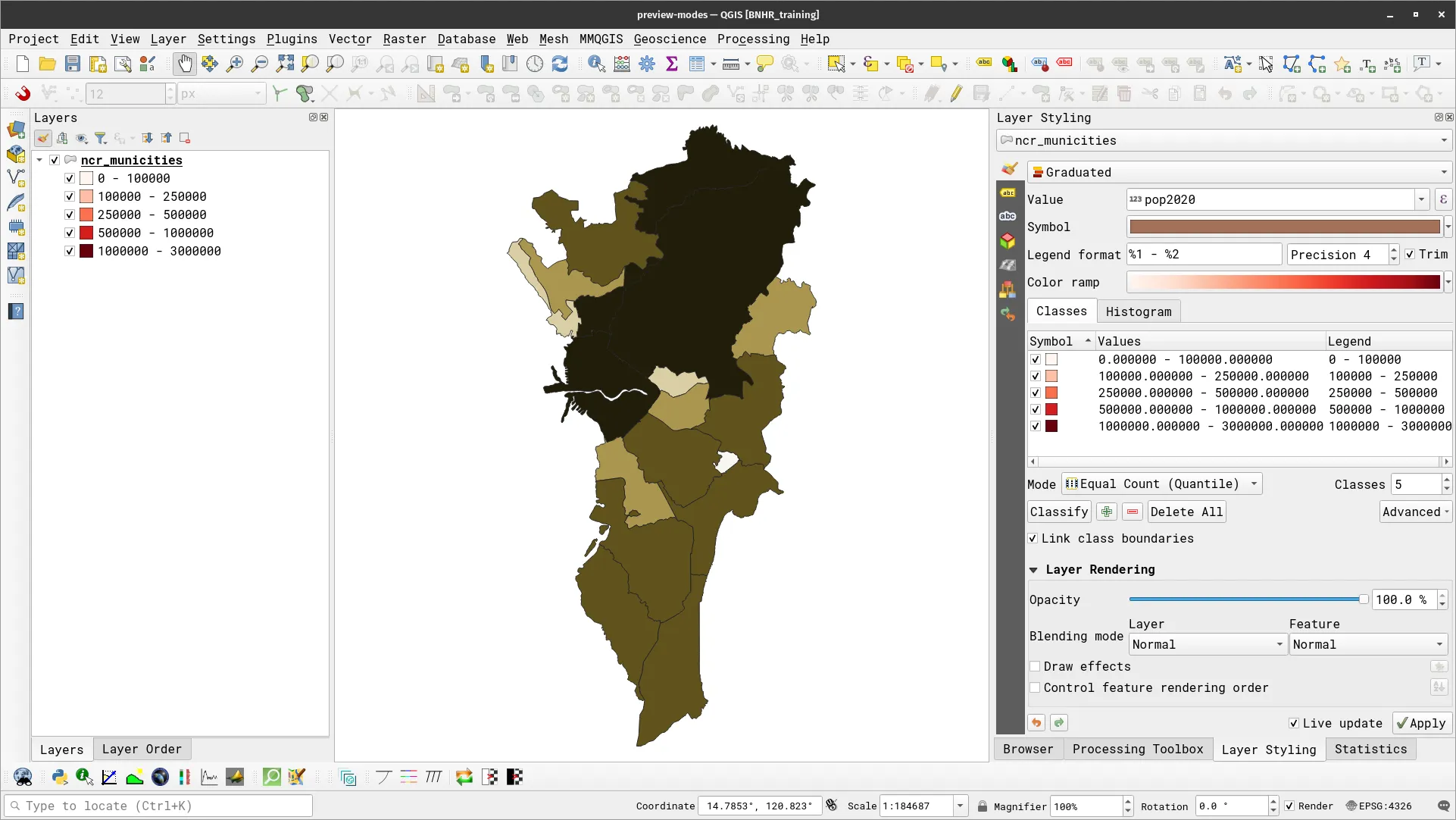Click the Classify button
Image resolution: width=1456 pixels, height=820 pixels.
(1058, 512)
